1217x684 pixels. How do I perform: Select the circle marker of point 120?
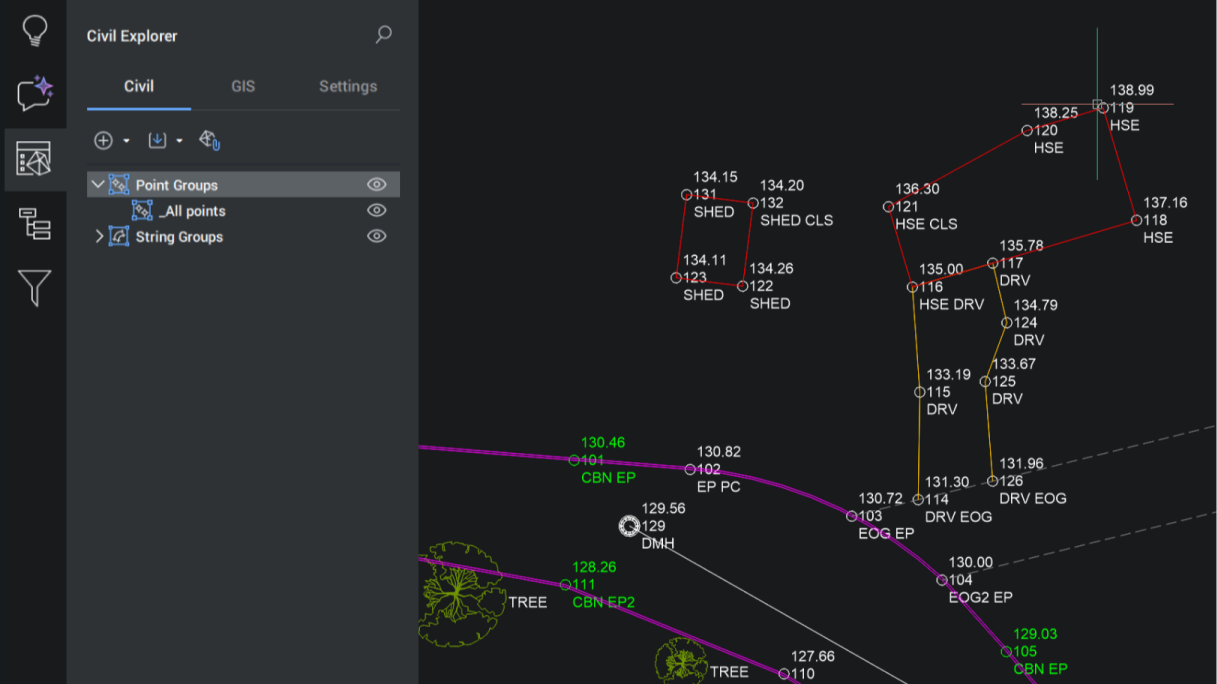coord(1027,131)
